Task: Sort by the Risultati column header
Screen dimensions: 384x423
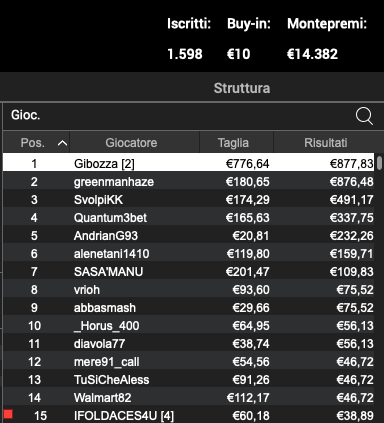Action: 325,143
